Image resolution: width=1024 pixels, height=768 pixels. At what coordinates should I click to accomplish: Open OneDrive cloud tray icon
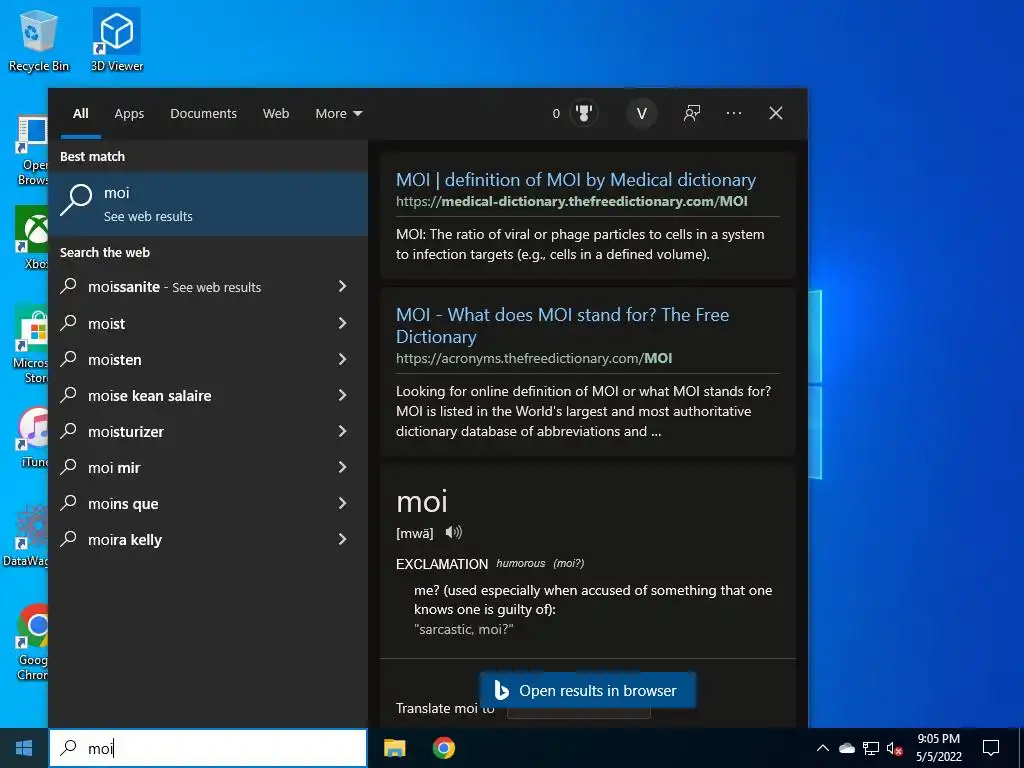pos(846,748)
